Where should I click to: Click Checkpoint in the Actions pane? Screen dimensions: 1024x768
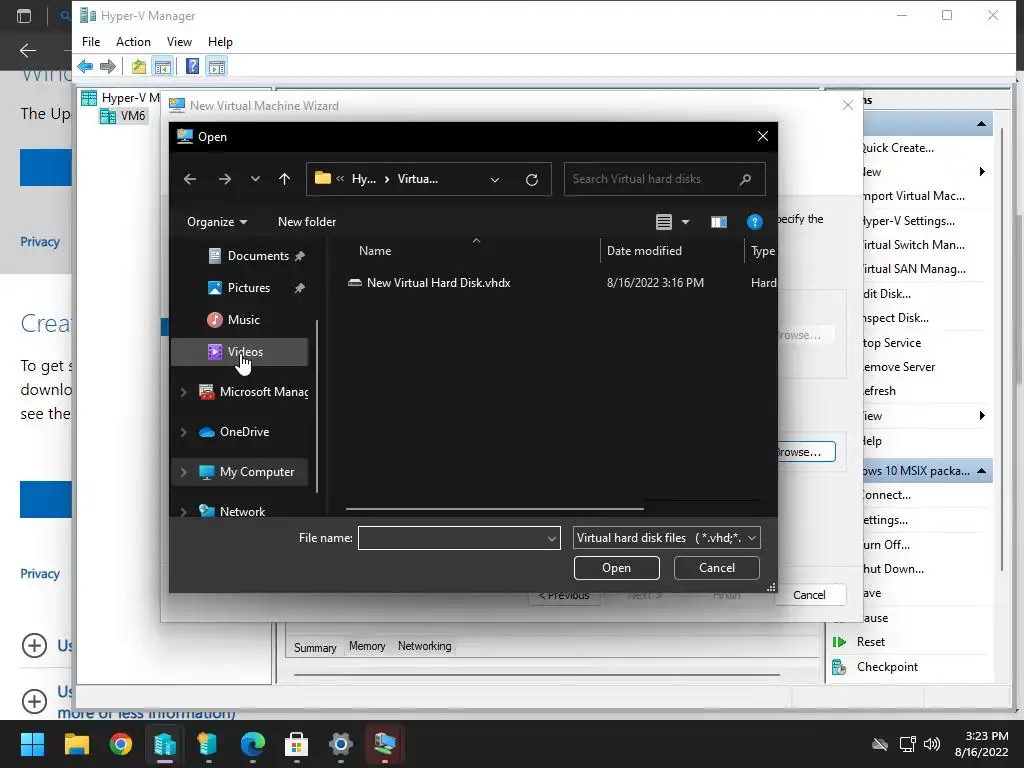887,667
